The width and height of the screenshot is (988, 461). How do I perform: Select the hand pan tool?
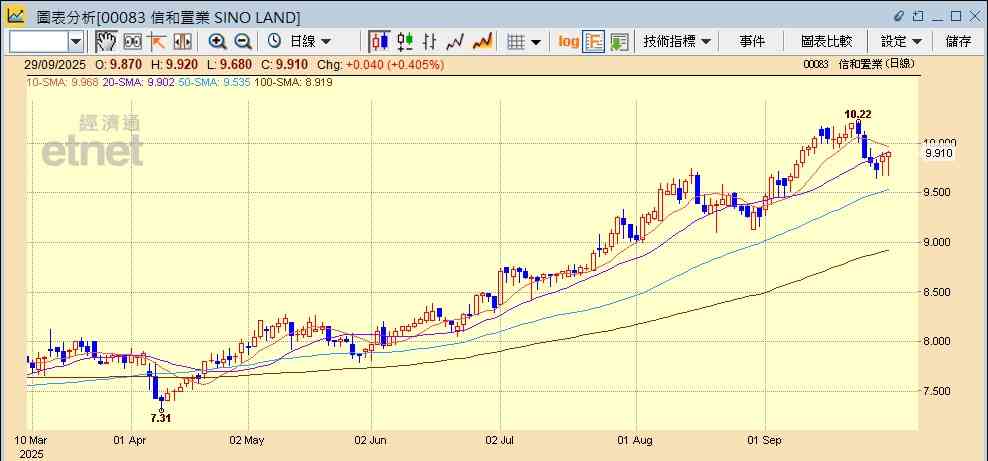pos(106,42)
